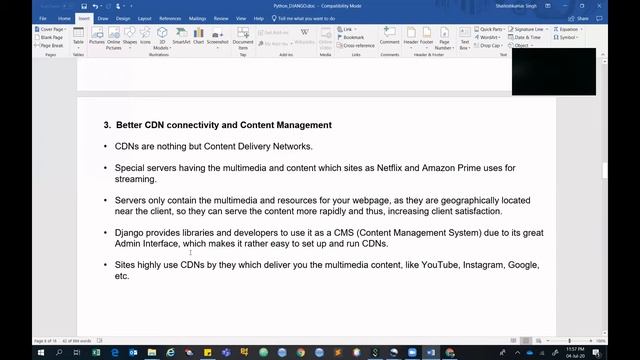
Task: Open the comments pane icon beside Share
Action: [599, 18]
